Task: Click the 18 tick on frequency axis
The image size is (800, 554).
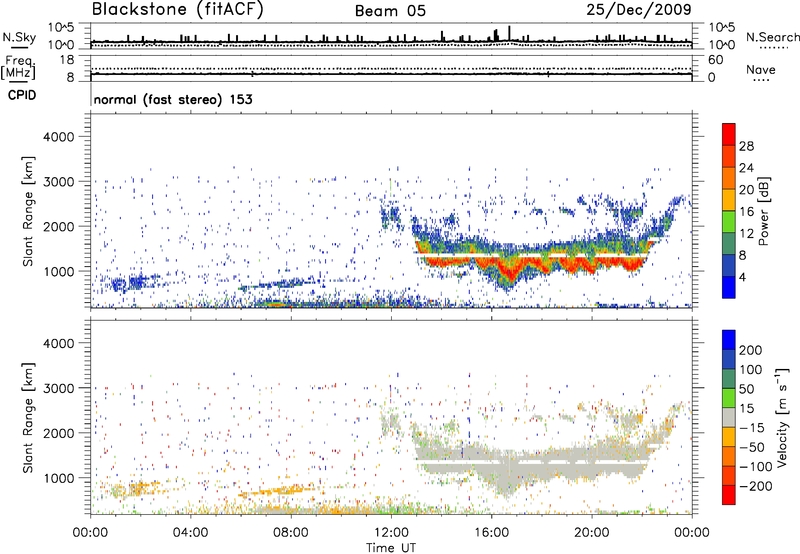Action: click(67, 60)
